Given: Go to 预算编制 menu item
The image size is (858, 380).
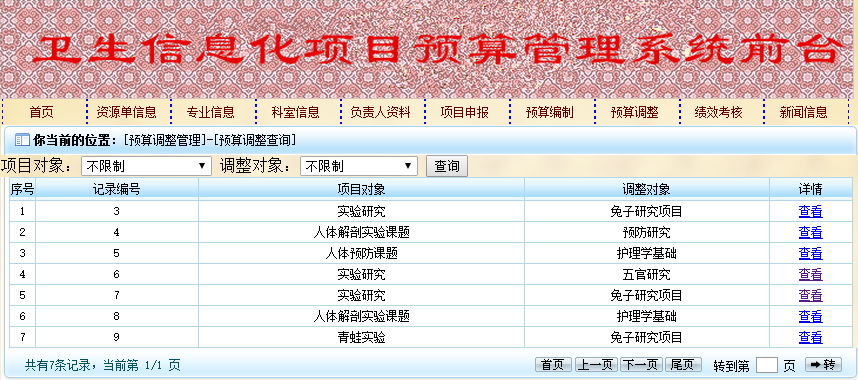Looking at the screenshot, I should 549,113.
